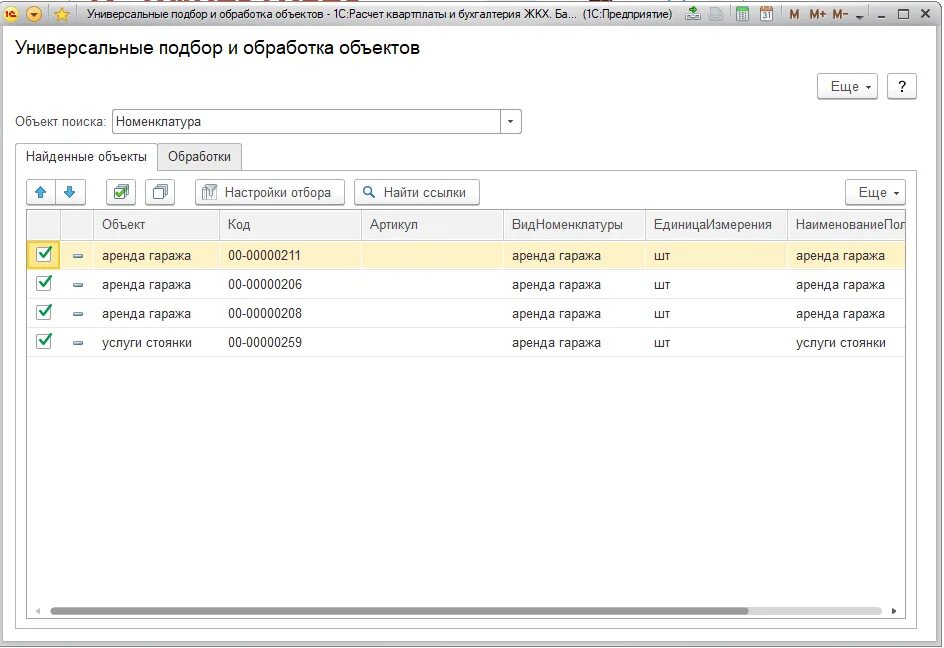Switch to the Найденные объекты tab

(x=86, y=157)
